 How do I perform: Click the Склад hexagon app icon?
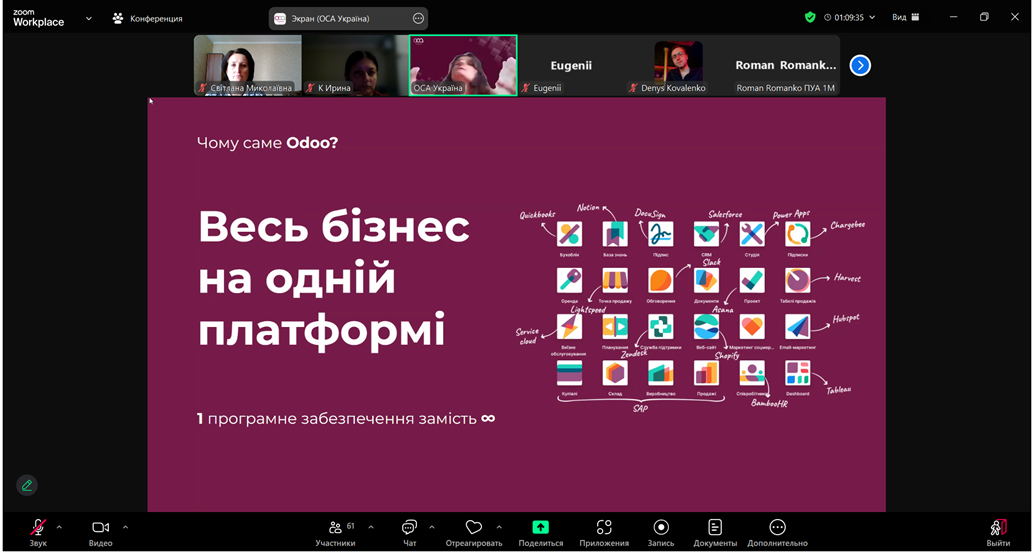[615, 373]
